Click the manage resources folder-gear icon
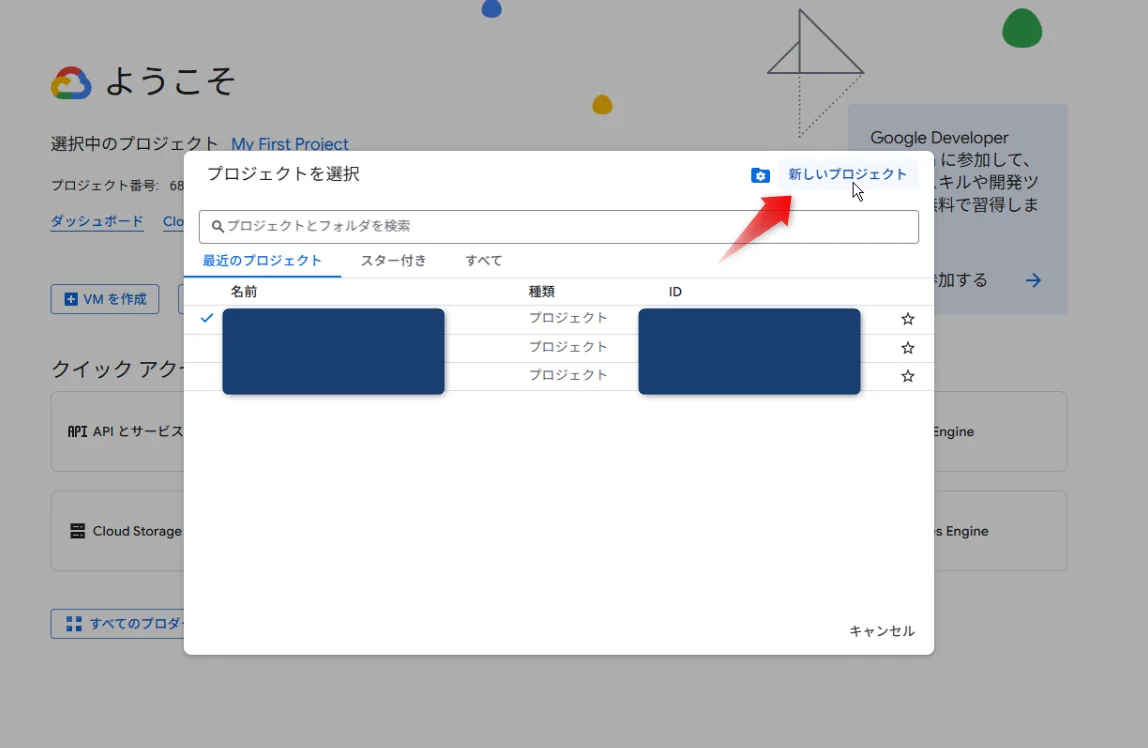This screenshot has width=1148, height=748. click(760, 176)
